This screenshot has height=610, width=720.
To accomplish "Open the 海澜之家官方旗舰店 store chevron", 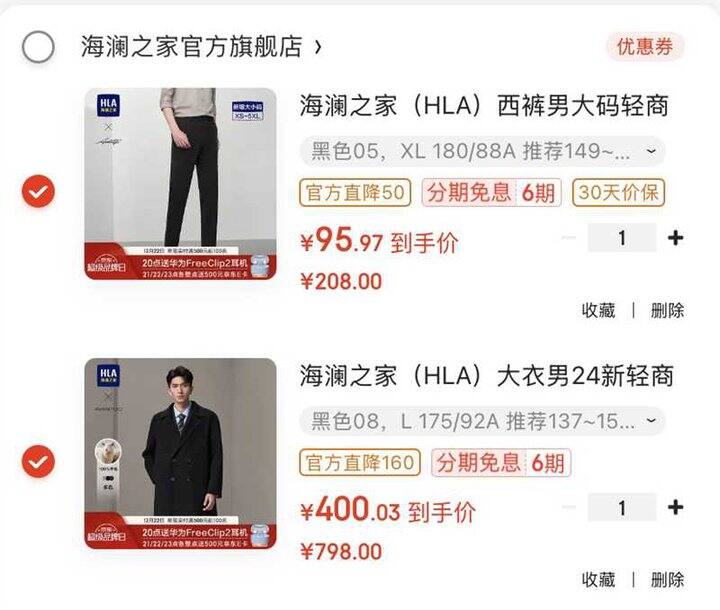I will point(318,46).
